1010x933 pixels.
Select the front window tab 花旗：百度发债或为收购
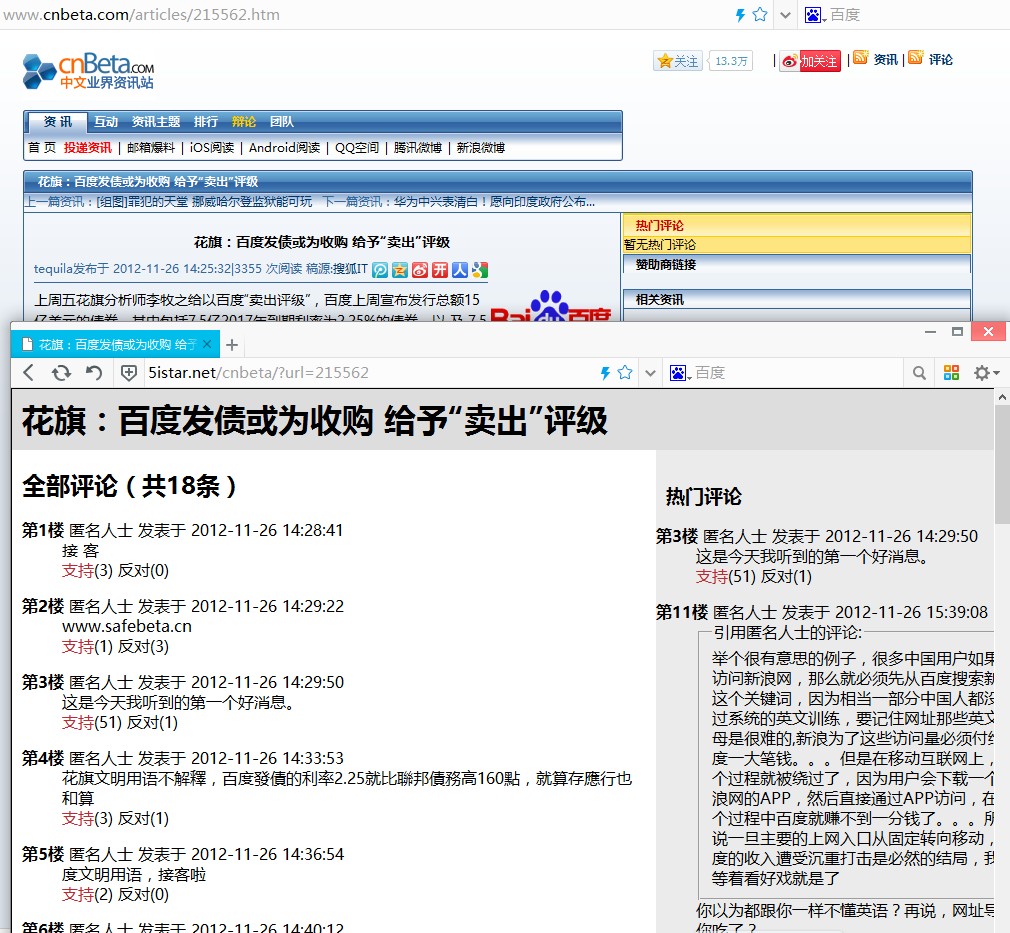[x=116, y=345]
